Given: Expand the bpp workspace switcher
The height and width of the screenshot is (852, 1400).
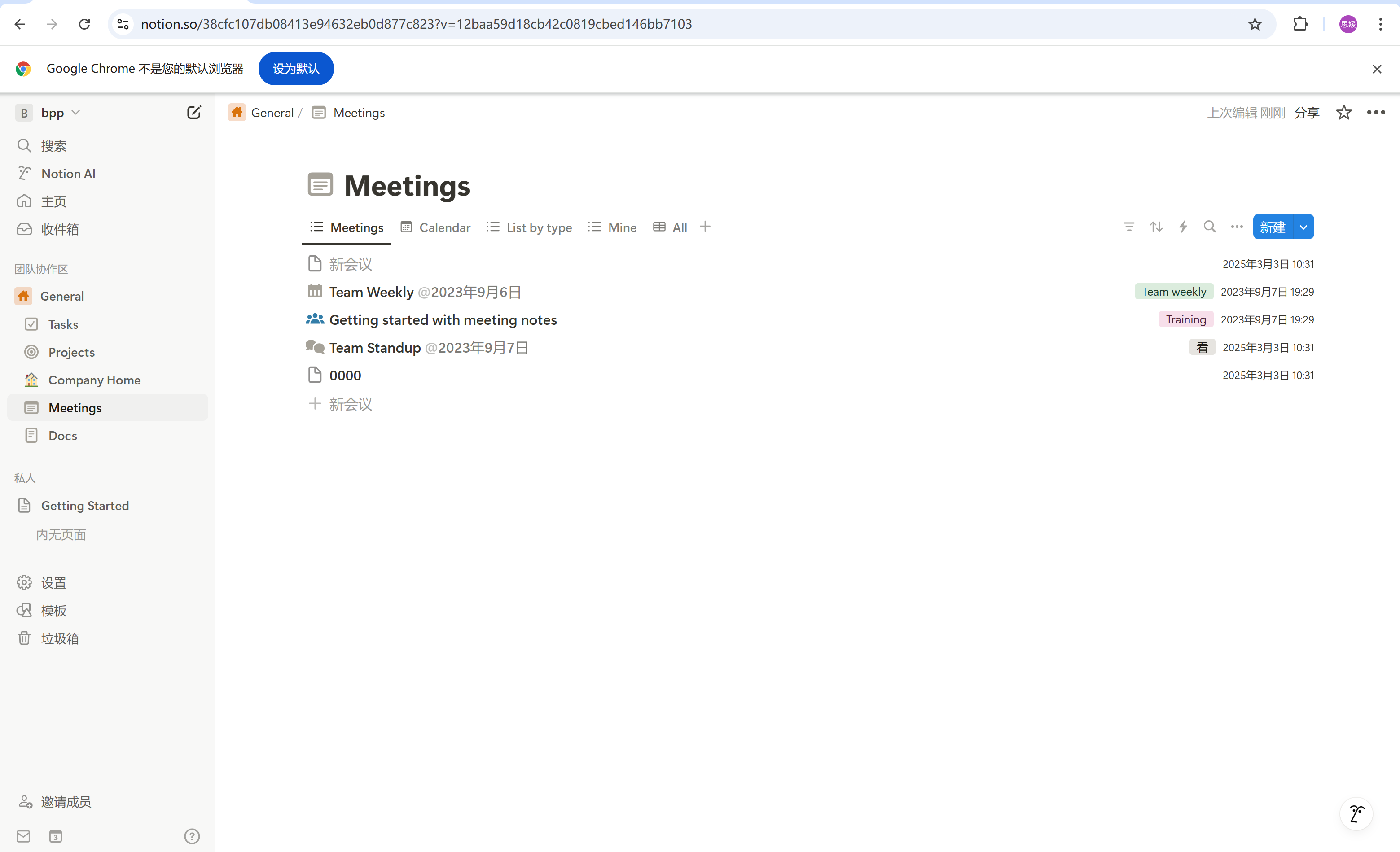Looking at the screenshot, I should click(x=52, y=113).
